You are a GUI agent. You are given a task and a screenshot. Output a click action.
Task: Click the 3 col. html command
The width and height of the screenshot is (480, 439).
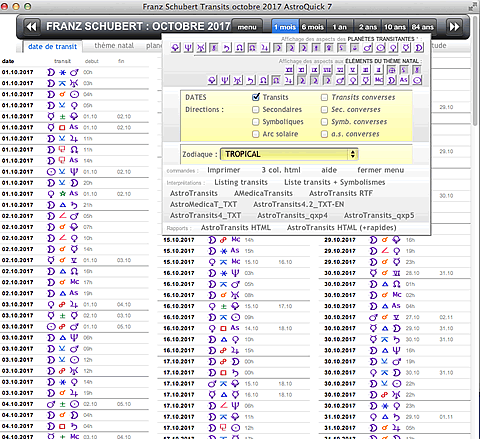point(281,170)
